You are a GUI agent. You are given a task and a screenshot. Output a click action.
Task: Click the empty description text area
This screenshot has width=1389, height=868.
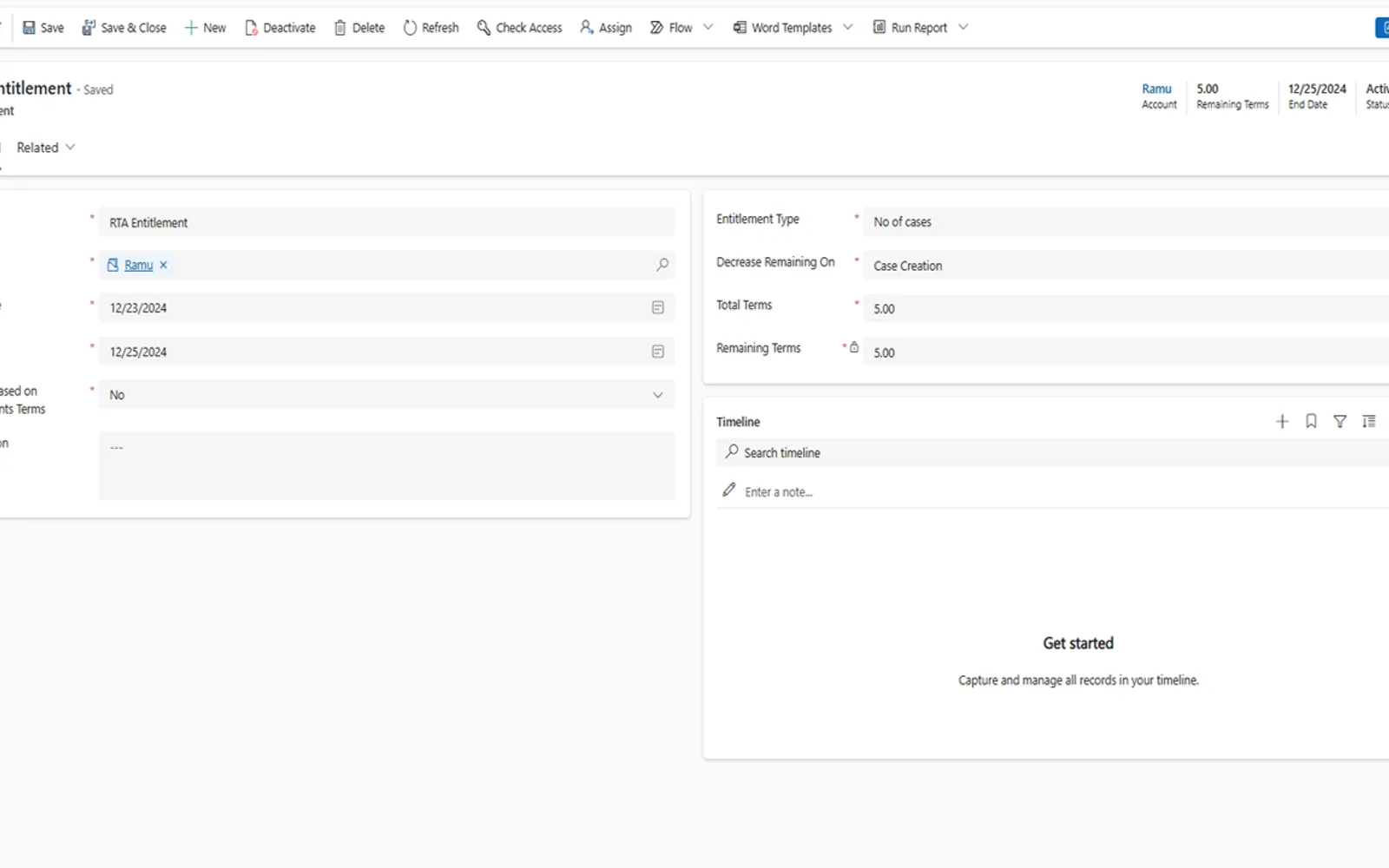[x=386, y=466]
